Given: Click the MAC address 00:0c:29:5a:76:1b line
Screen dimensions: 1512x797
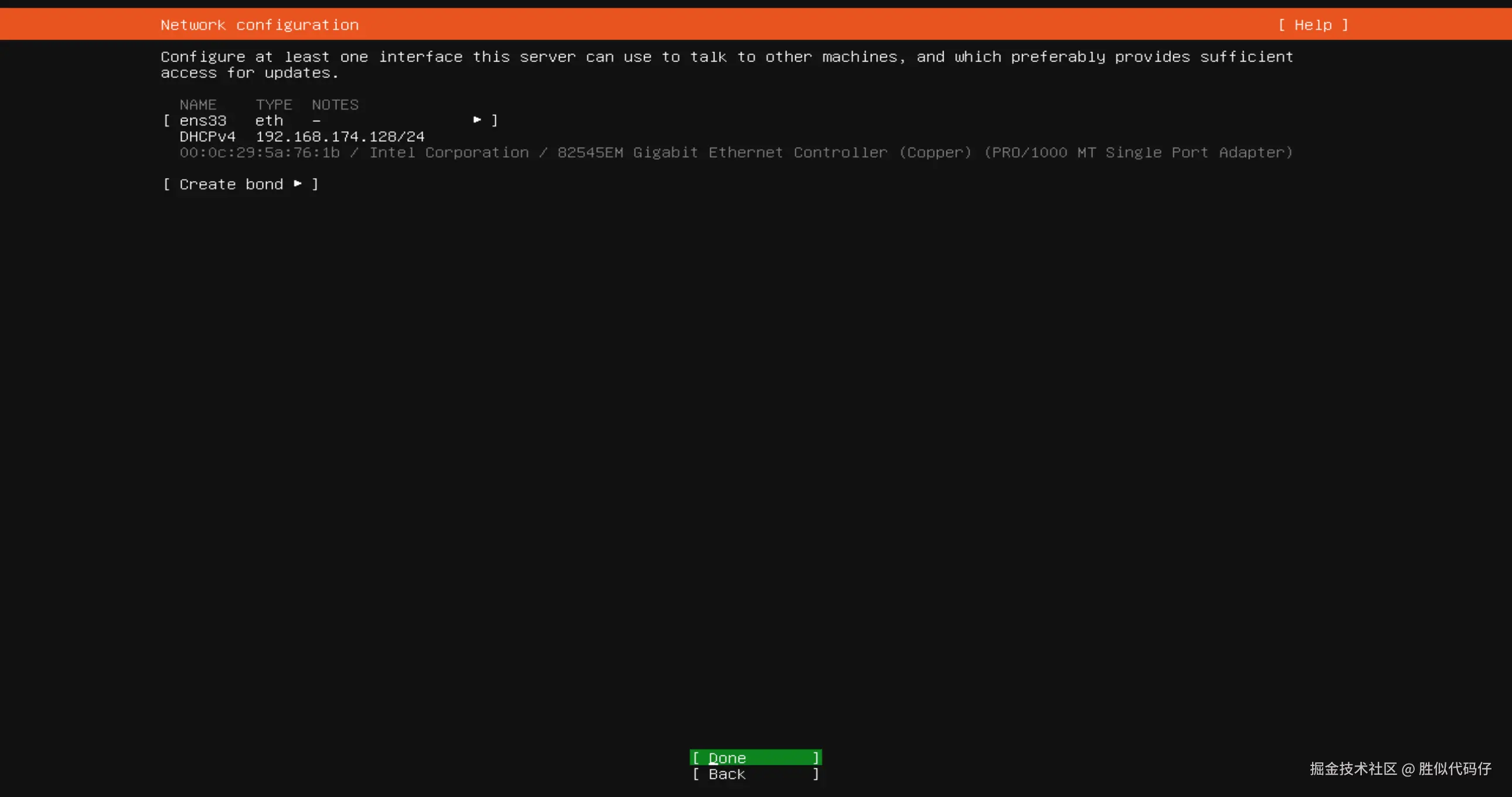Looking at the screenshot, I should pyautogui.click(x=736, y=152).
